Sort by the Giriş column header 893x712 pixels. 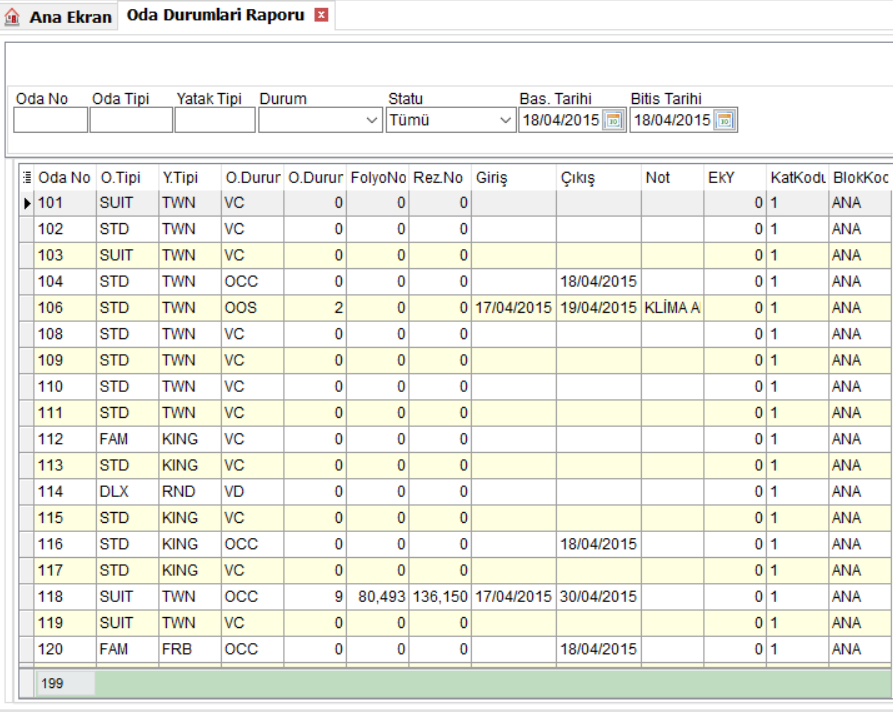click(x=514, y=178)
